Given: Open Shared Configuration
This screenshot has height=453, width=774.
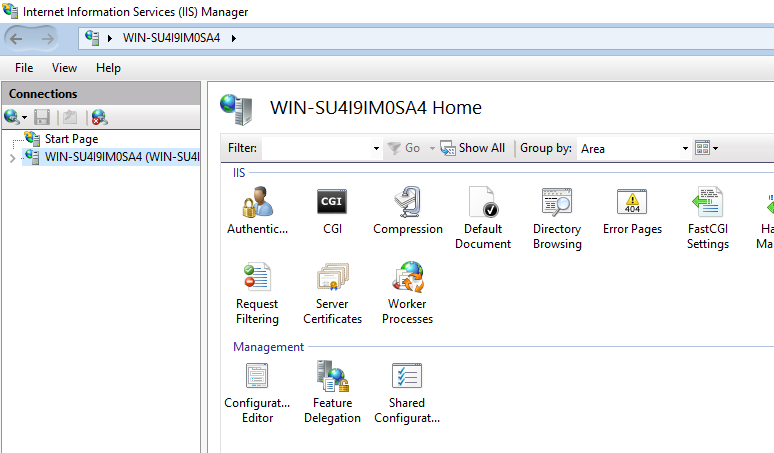Looking at the screenshot, I should click(407, 393).
